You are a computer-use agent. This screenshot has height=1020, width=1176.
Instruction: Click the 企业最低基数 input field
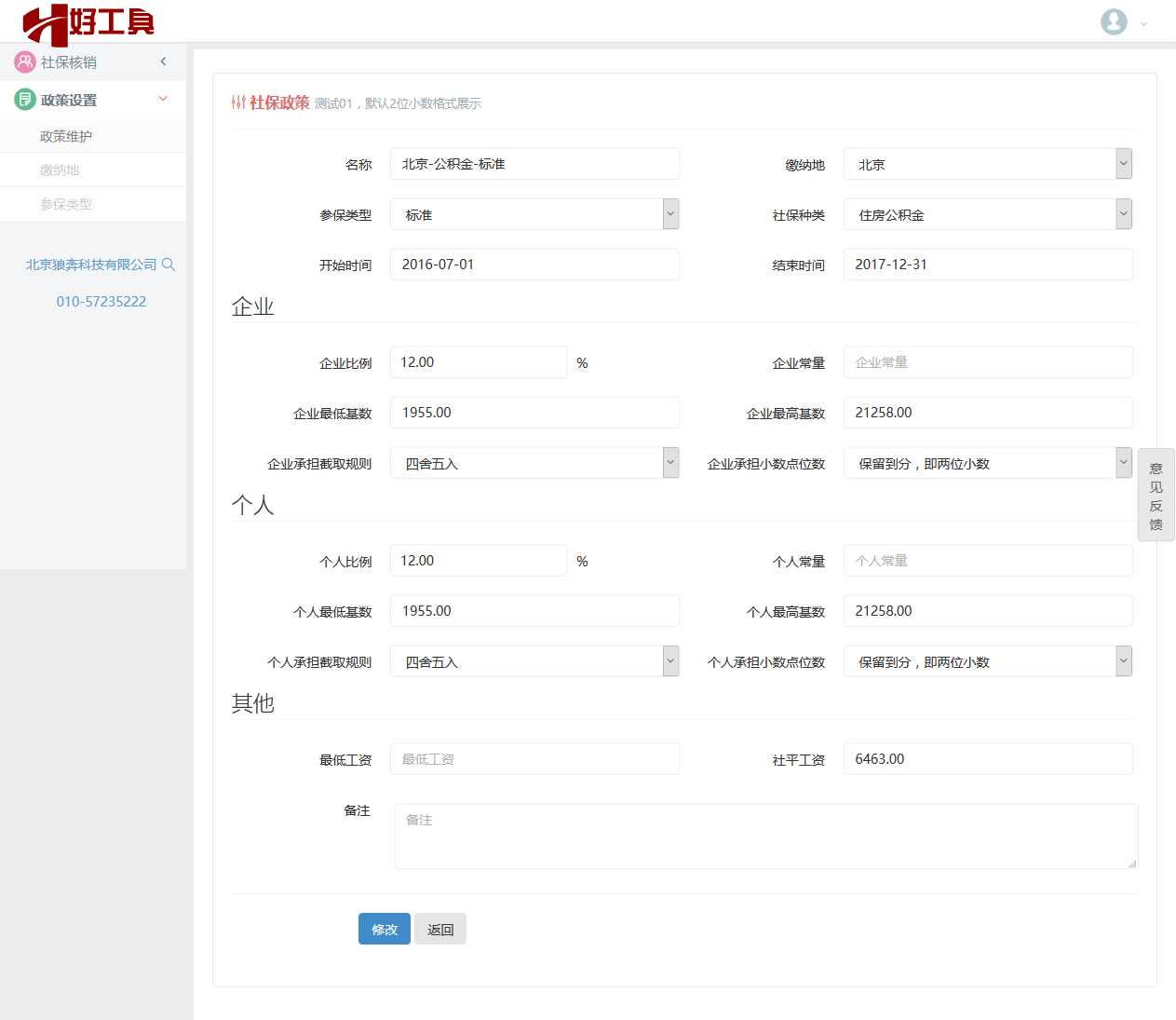[534, 413]
